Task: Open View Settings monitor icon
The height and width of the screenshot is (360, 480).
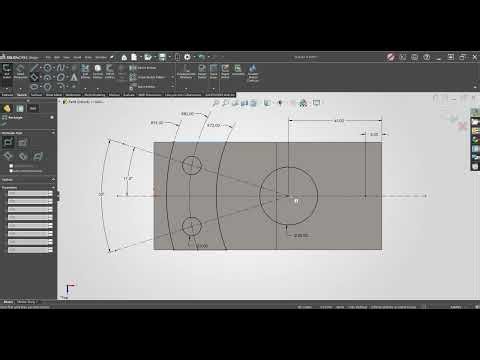Action: tap(316, 103)
